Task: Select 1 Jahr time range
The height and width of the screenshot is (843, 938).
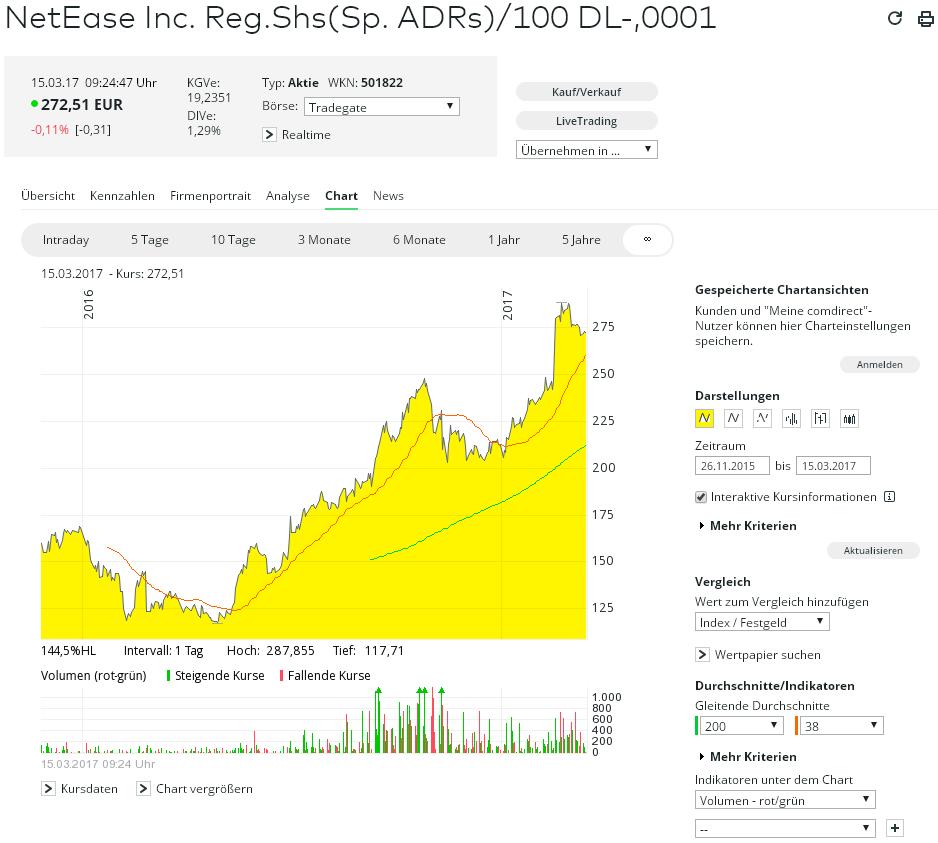Action: (504, 240)
